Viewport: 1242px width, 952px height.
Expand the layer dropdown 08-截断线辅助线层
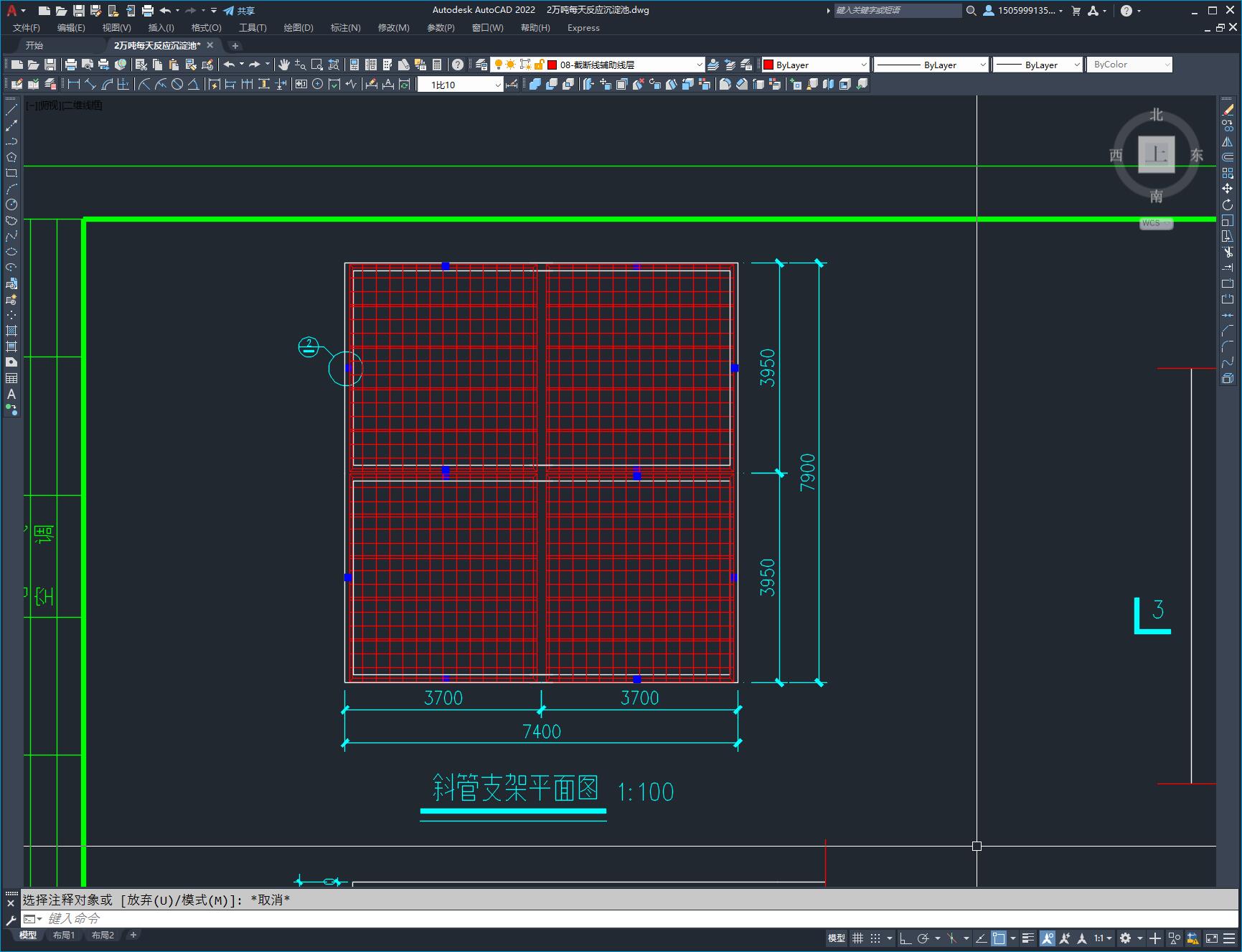[699, 65]
